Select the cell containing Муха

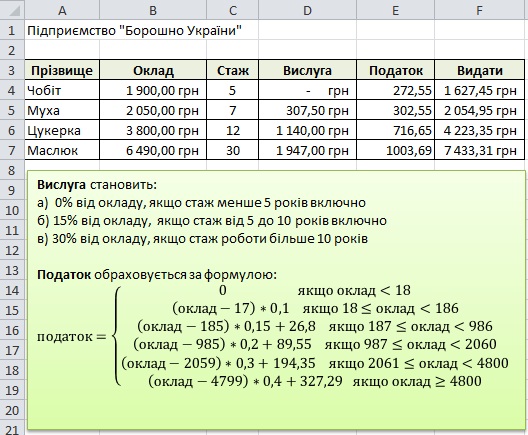pyautogui.click(x=62, y=110)
